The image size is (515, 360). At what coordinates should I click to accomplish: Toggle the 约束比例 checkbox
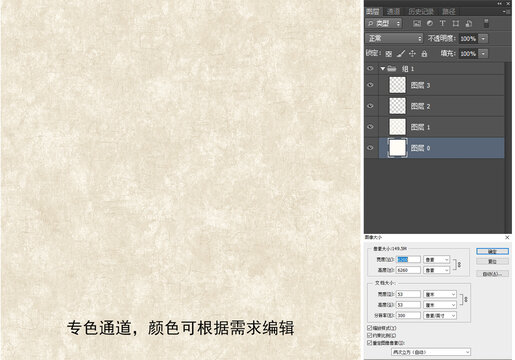pyautogui.click(x=369, y=335)
